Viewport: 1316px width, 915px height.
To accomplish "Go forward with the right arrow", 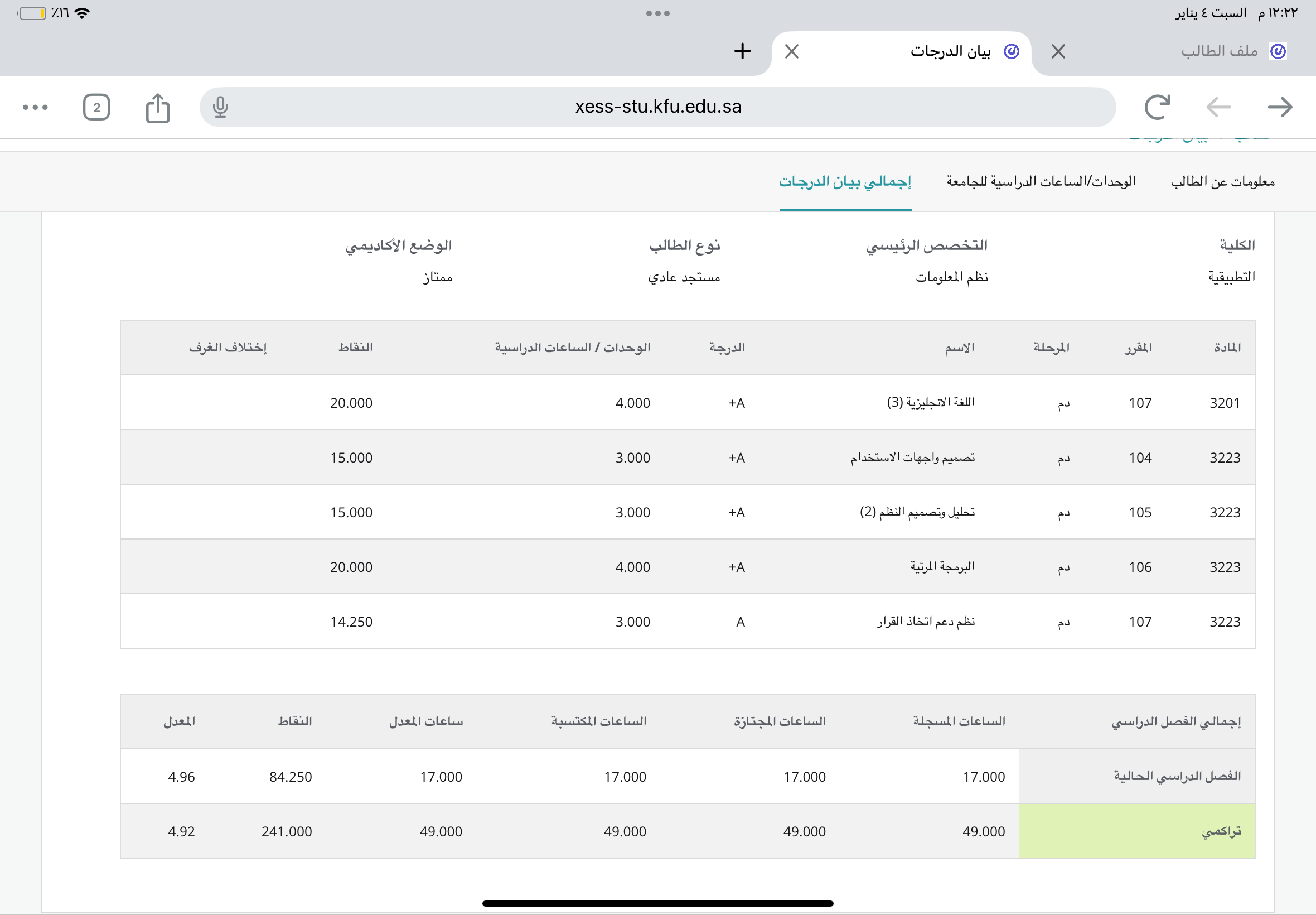I will (1280, 107).
